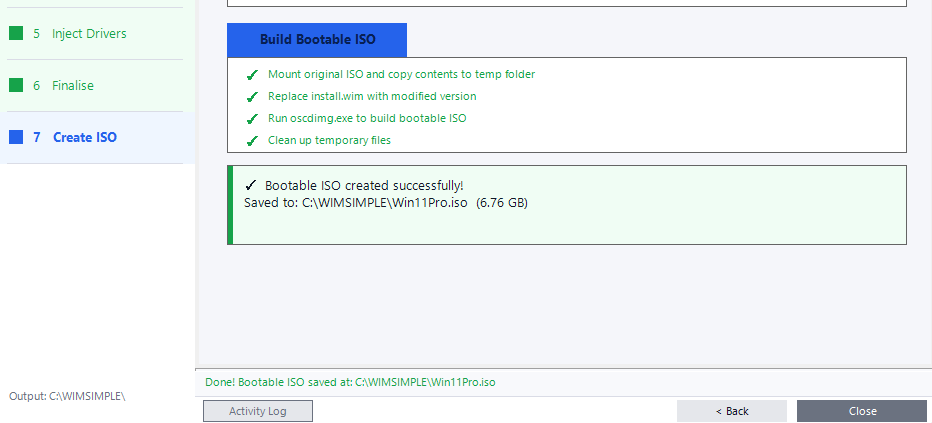Click the checkmark next to Replace install.wim
The width and height of the screenshot is (932, 423).
tap(252, 97)
